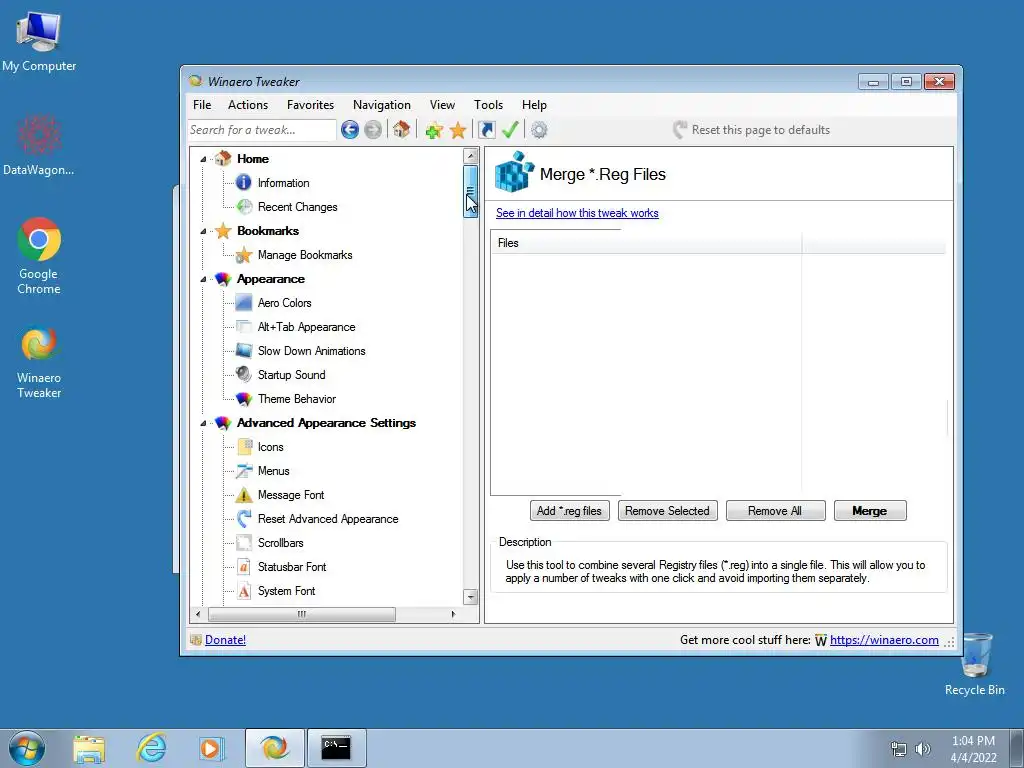Click the add bookmark green-plus star icon

tap(434, 130)
